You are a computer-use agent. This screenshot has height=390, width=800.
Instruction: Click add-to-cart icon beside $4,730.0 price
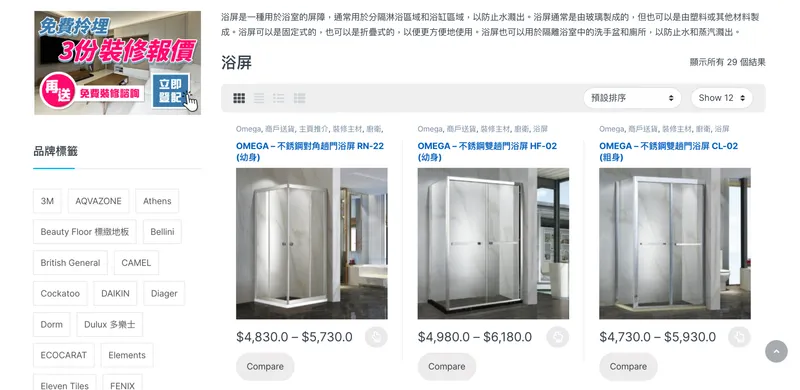click(x=739, y=337)
